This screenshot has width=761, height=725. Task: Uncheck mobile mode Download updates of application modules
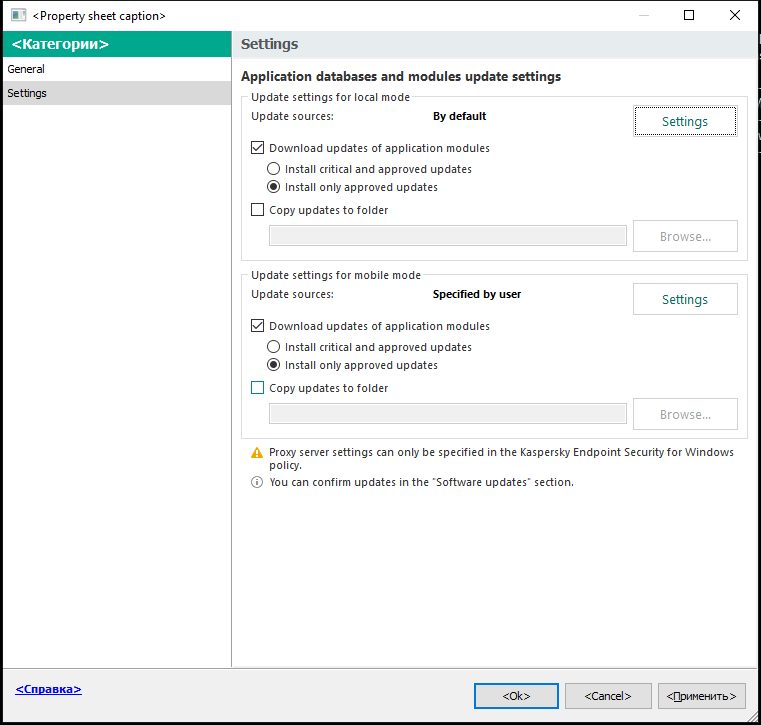[258, 326]
